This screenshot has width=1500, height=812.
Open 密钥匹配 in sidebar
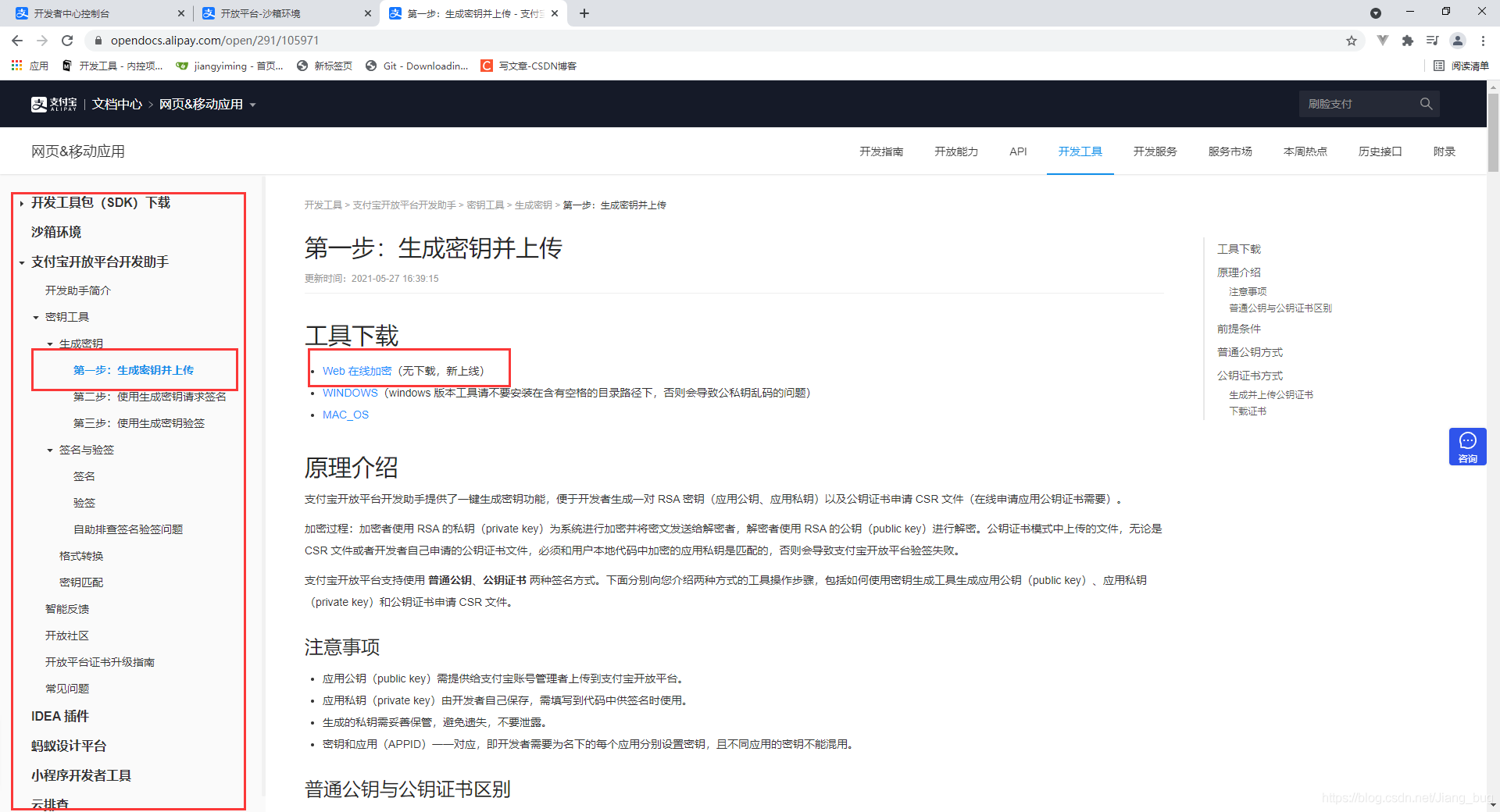pos(81,582)
